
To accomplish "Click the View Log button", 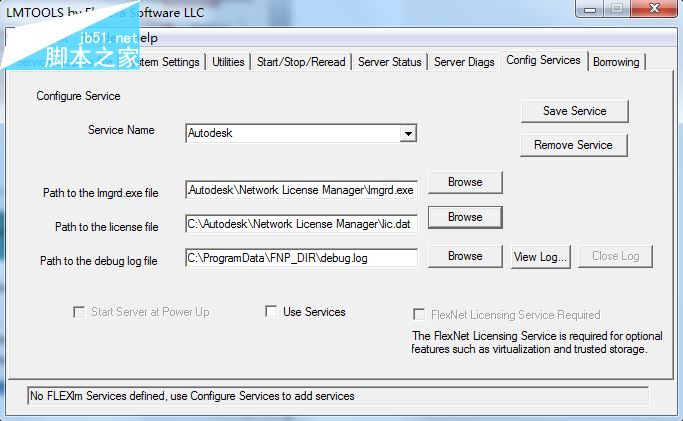I will tap(541, 256).
